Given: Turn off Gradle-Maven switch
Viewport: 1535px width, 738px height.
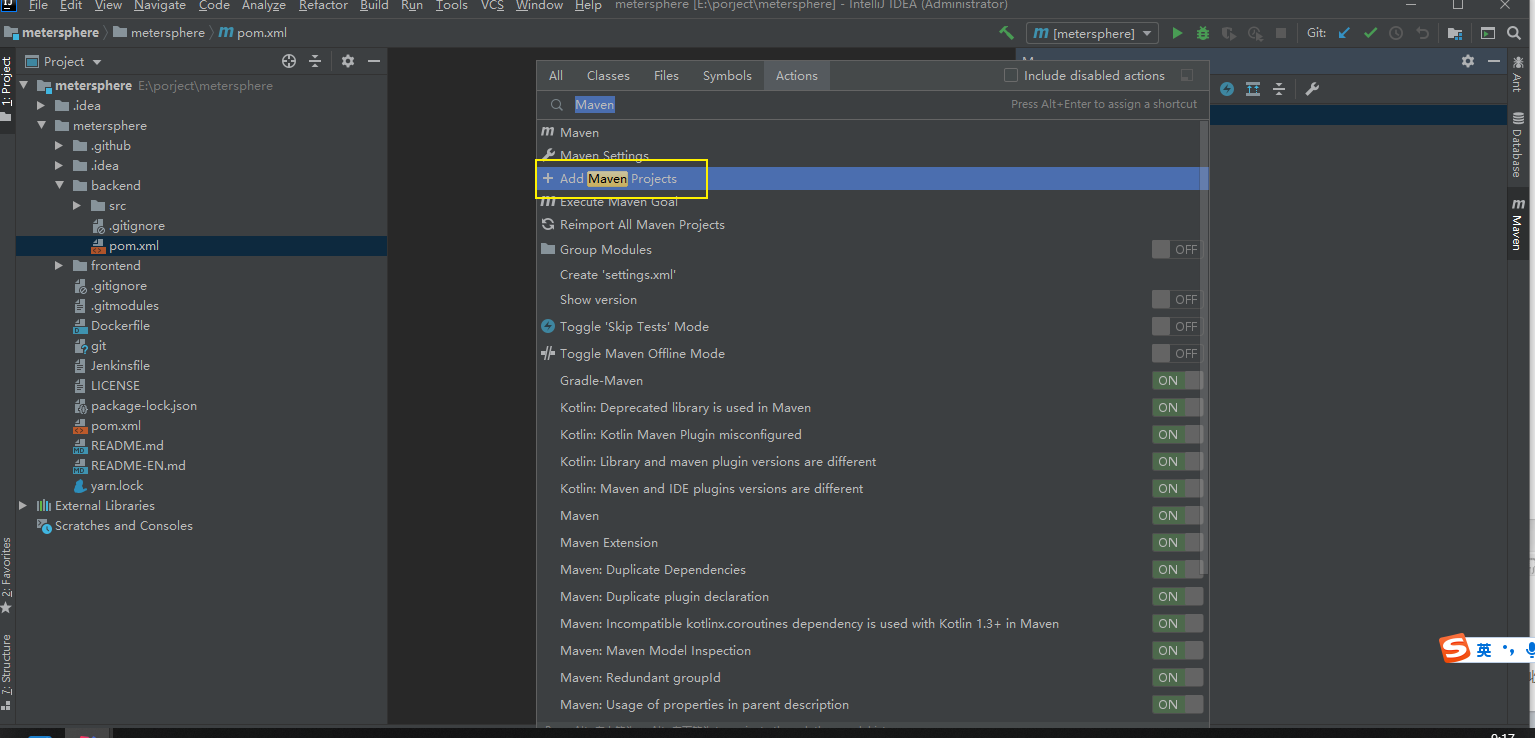Looking at the screenshot, I should (x=1177, y=381).
